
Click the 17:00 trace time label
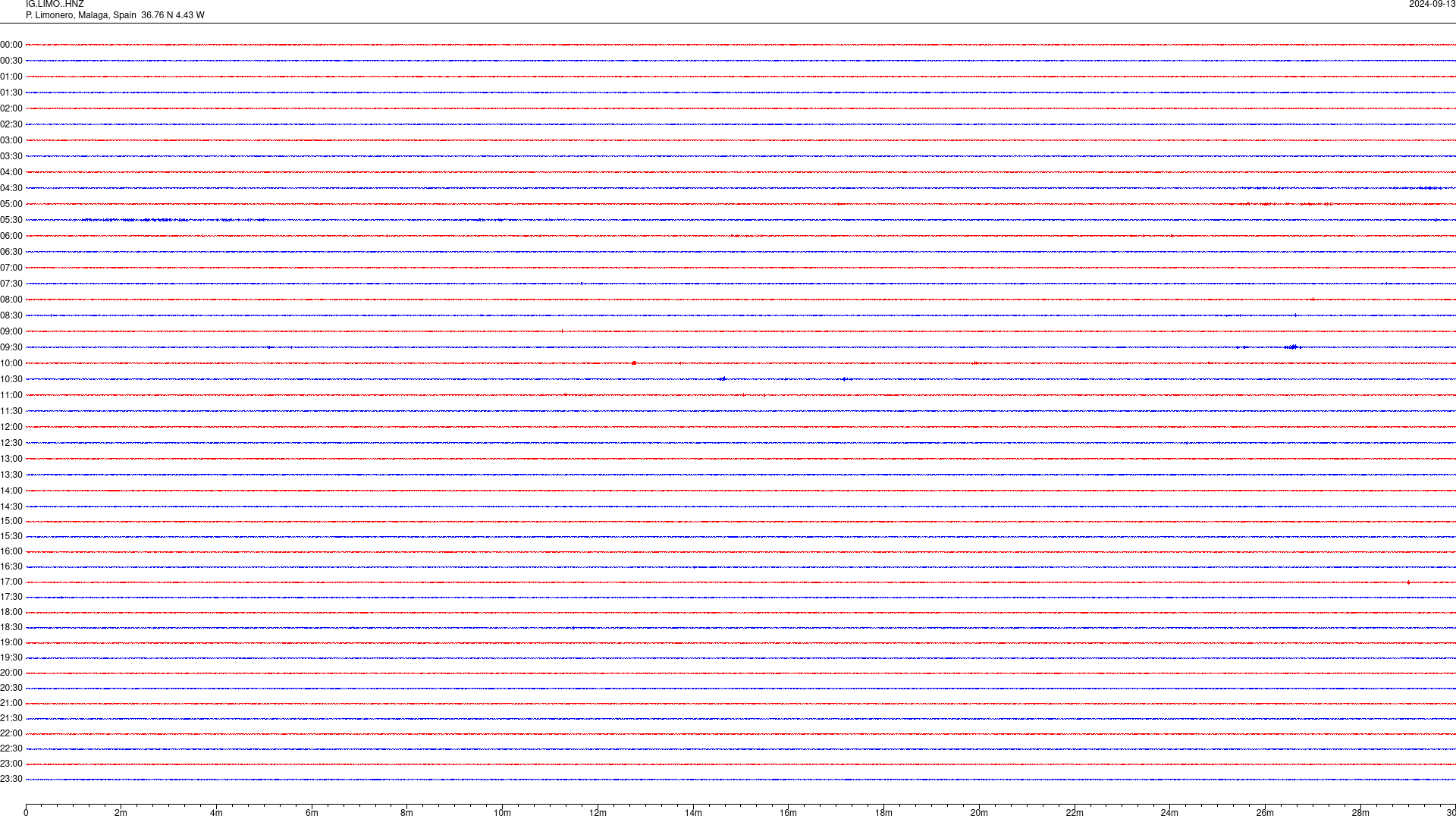click(x=11, y=582)
